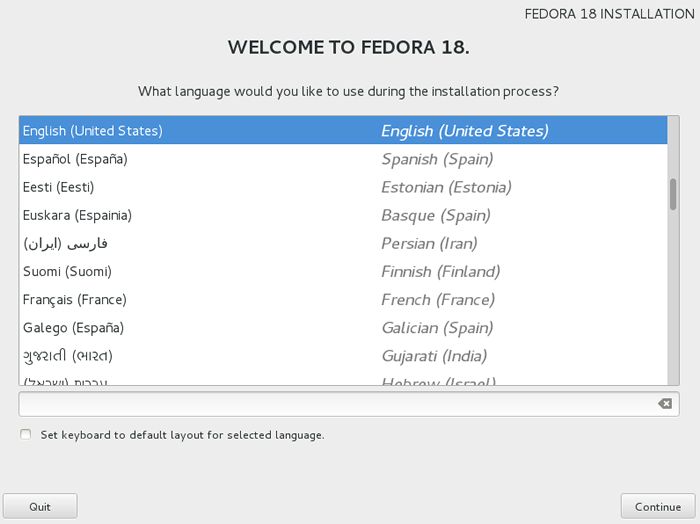Click the Quit button
This screenshot has height=524, width=700.
[x=40, y=507]
